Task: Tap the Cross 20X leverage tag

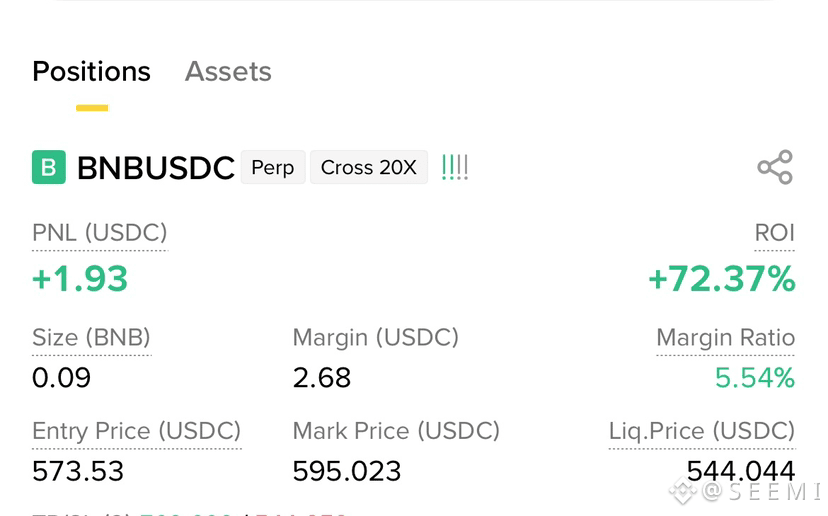Action: [369, 167]
